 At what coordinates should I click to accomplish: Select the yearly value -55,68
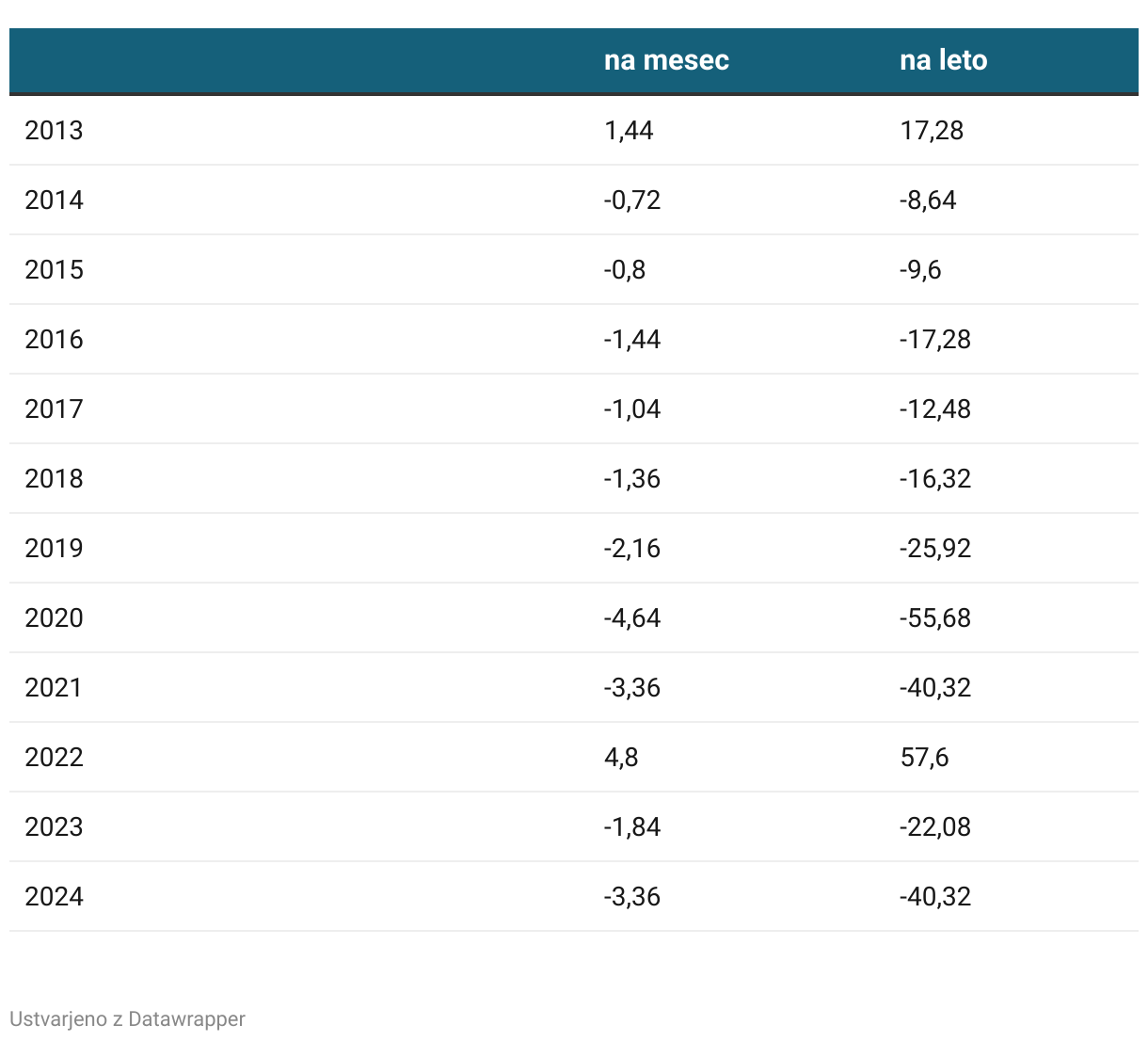935,618
